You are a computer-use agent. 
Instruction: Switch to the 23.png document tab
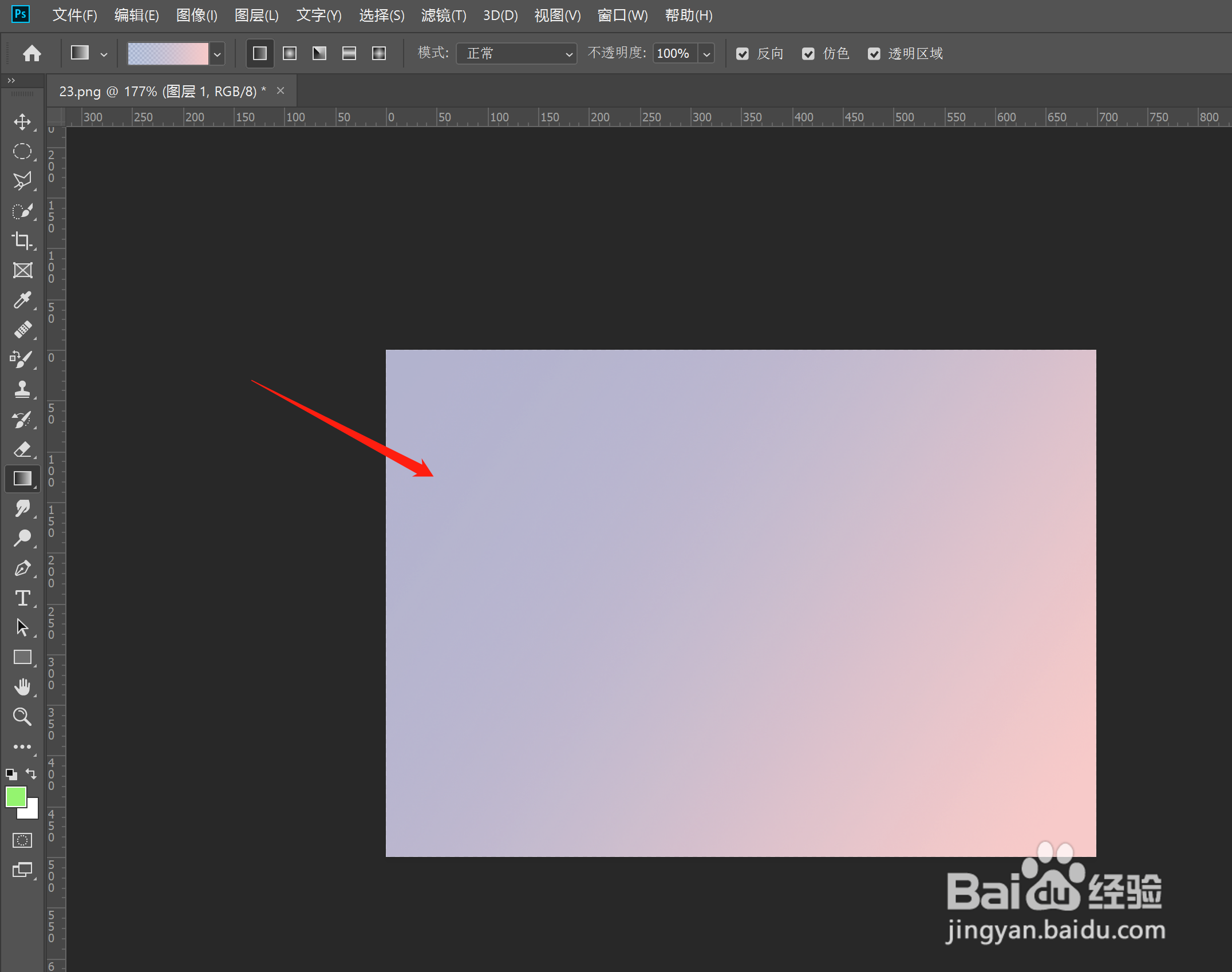[163, 92]
